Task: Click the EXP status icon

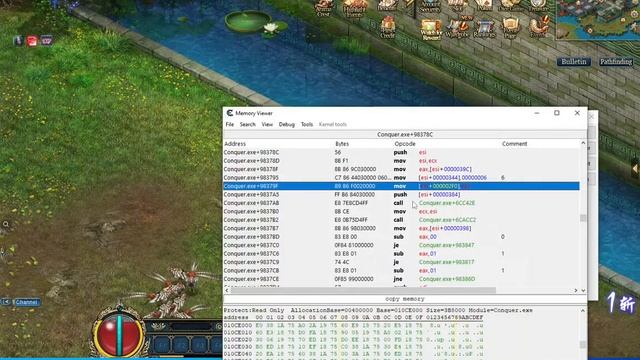Action: click(46, 40)
